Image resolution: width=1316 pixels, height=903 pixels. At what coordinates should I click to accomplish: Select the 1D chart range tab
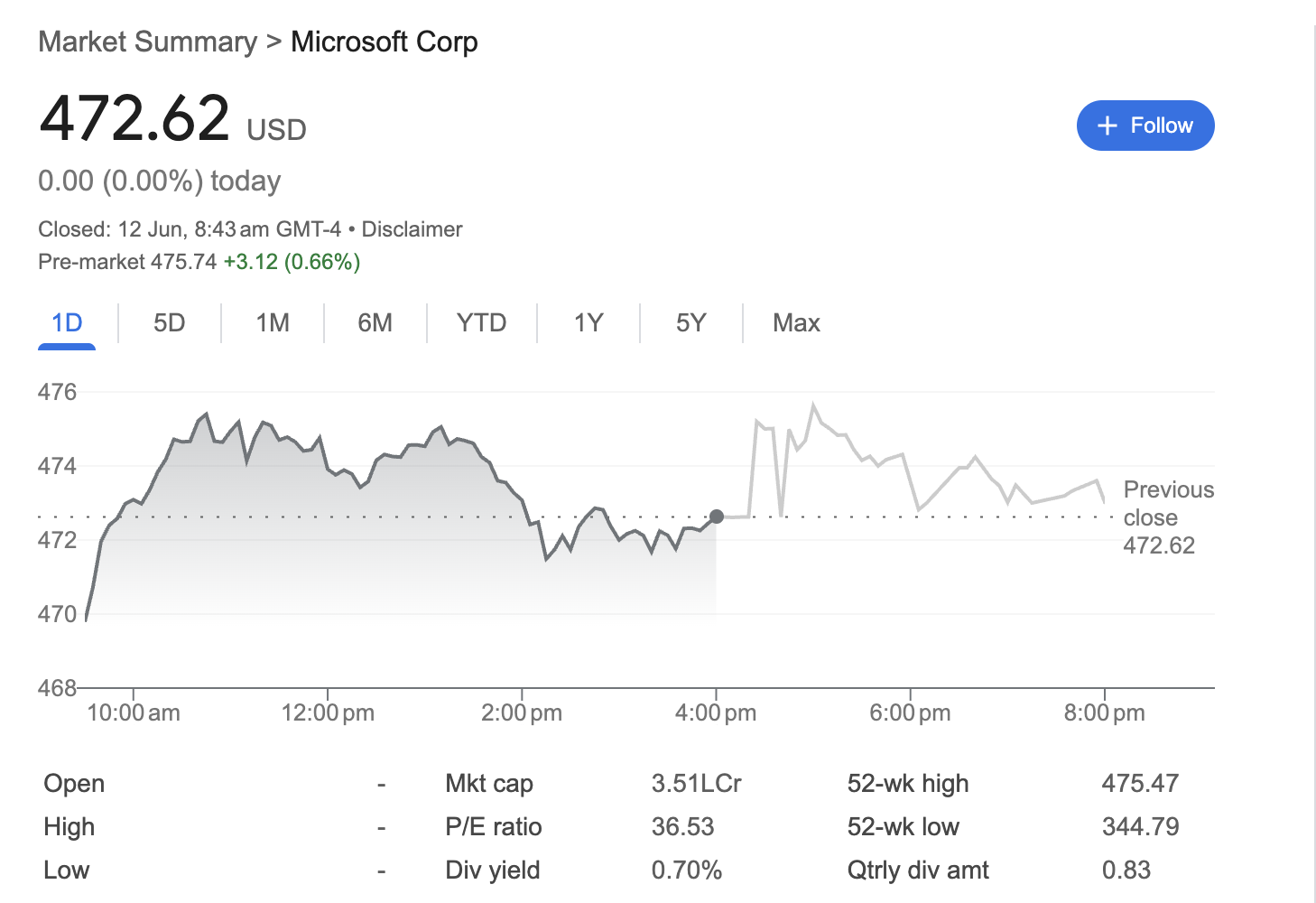click(x=67, y=322)
